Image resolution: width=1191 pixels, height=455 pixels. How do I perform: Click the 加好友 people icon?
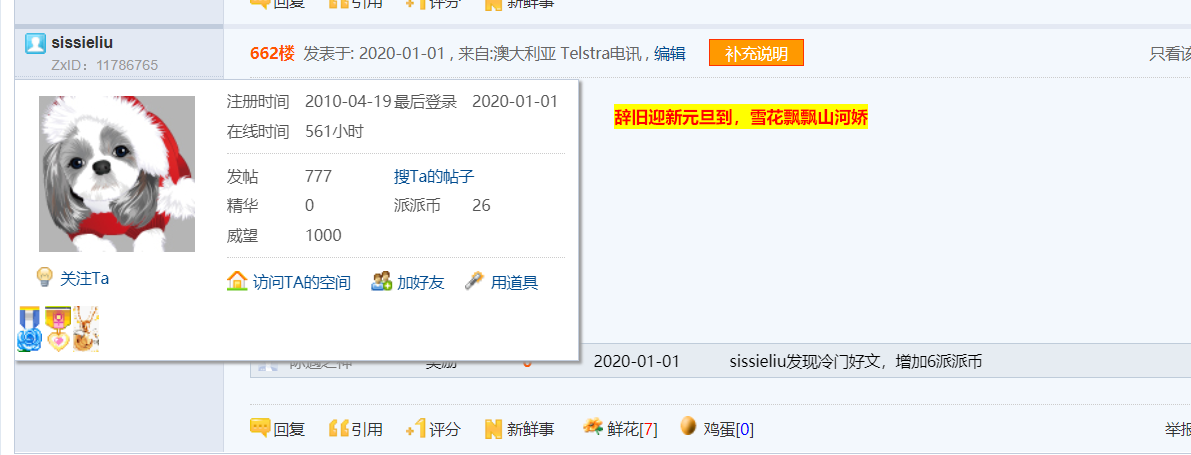[x=381, y=282]
